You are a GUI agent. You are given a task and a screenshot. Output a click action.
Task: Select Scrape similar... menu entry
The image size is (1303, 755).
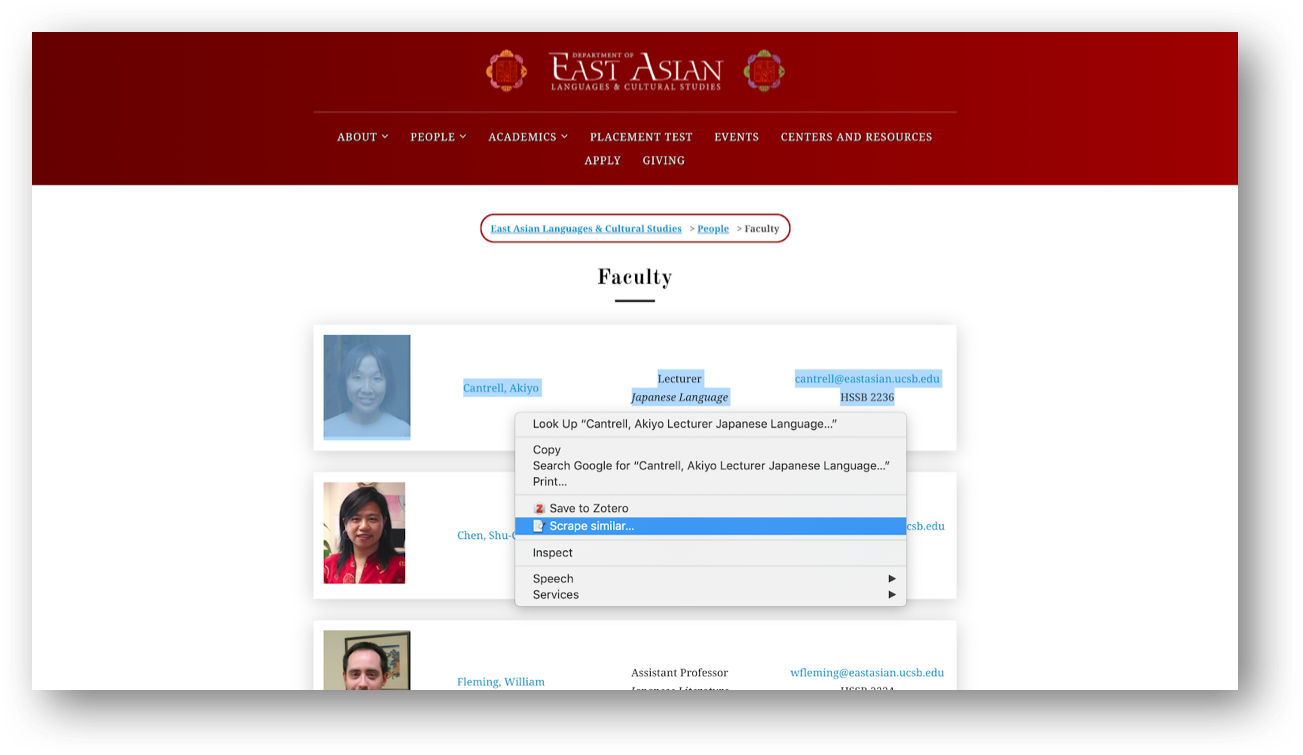click(x=710, y=526)
